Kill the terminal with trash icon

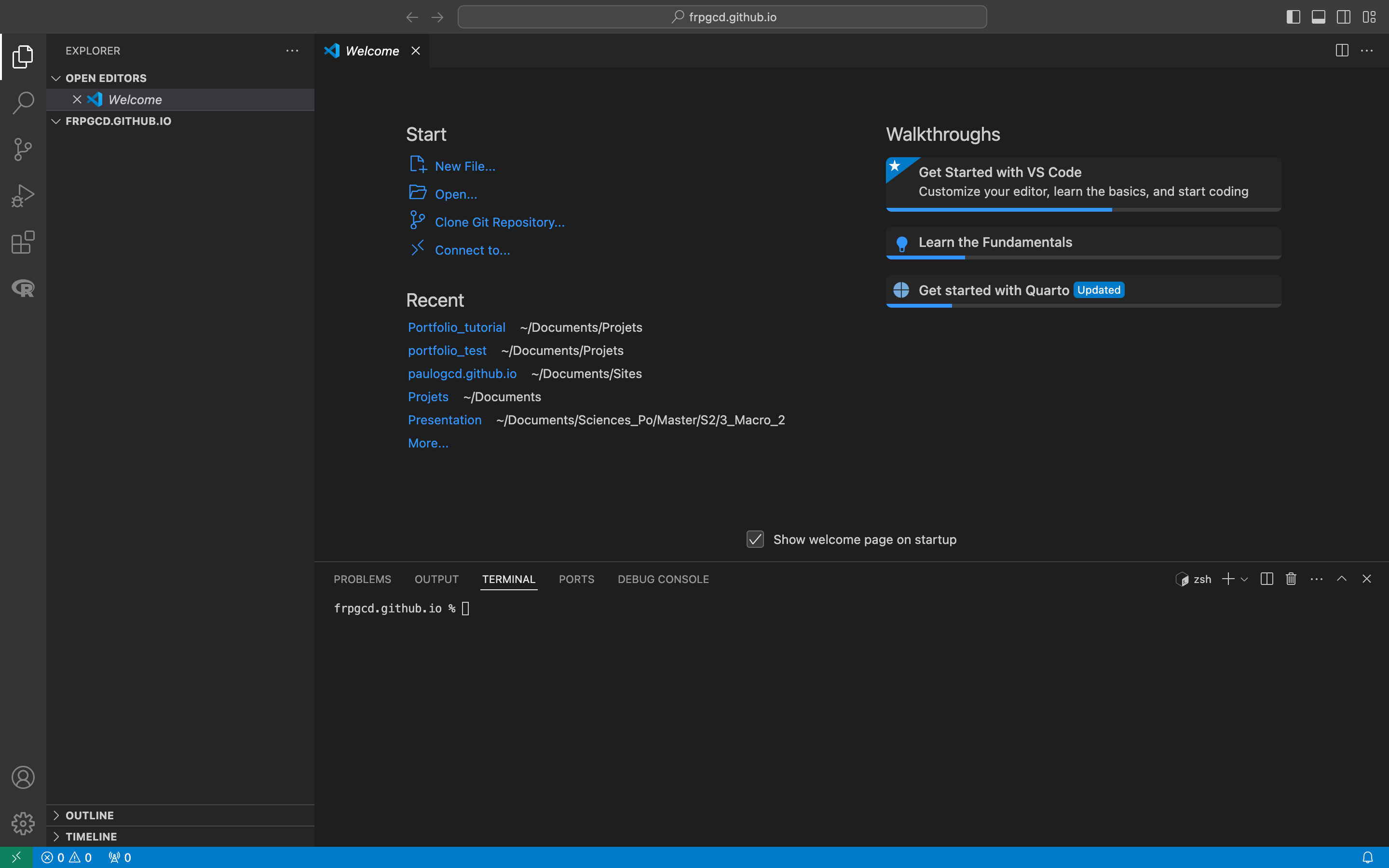pos(1292,579)
